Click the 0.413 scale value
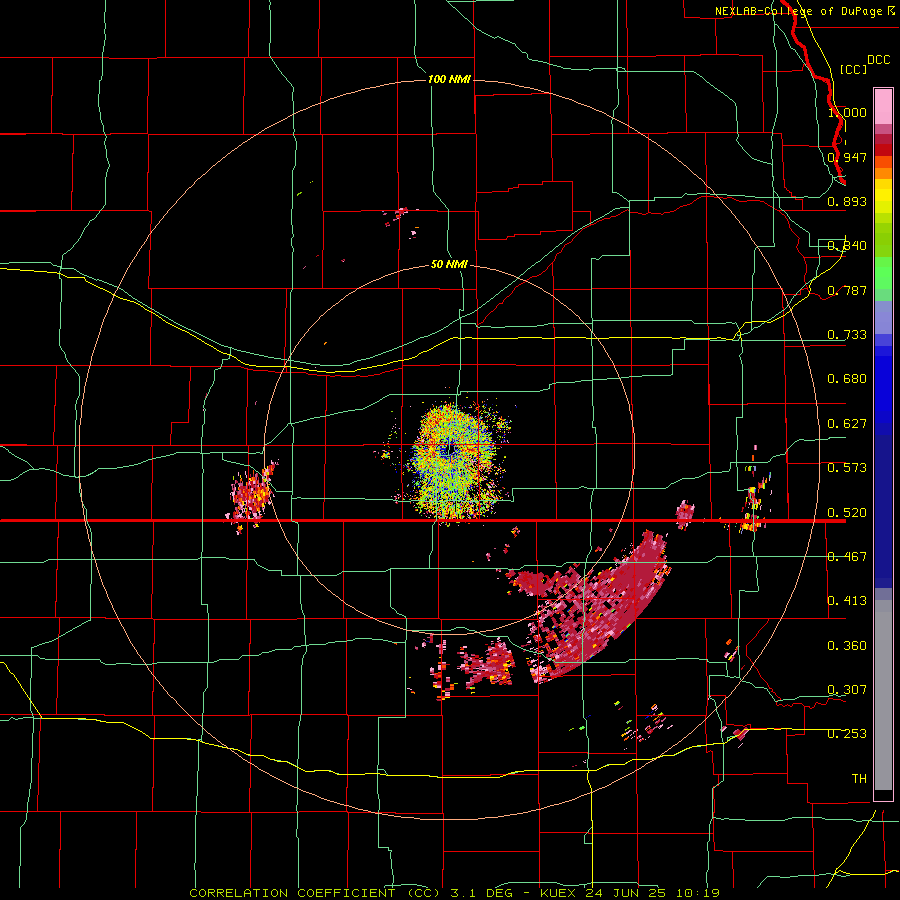This screenshot has width=900, height=900. (847, 601)
